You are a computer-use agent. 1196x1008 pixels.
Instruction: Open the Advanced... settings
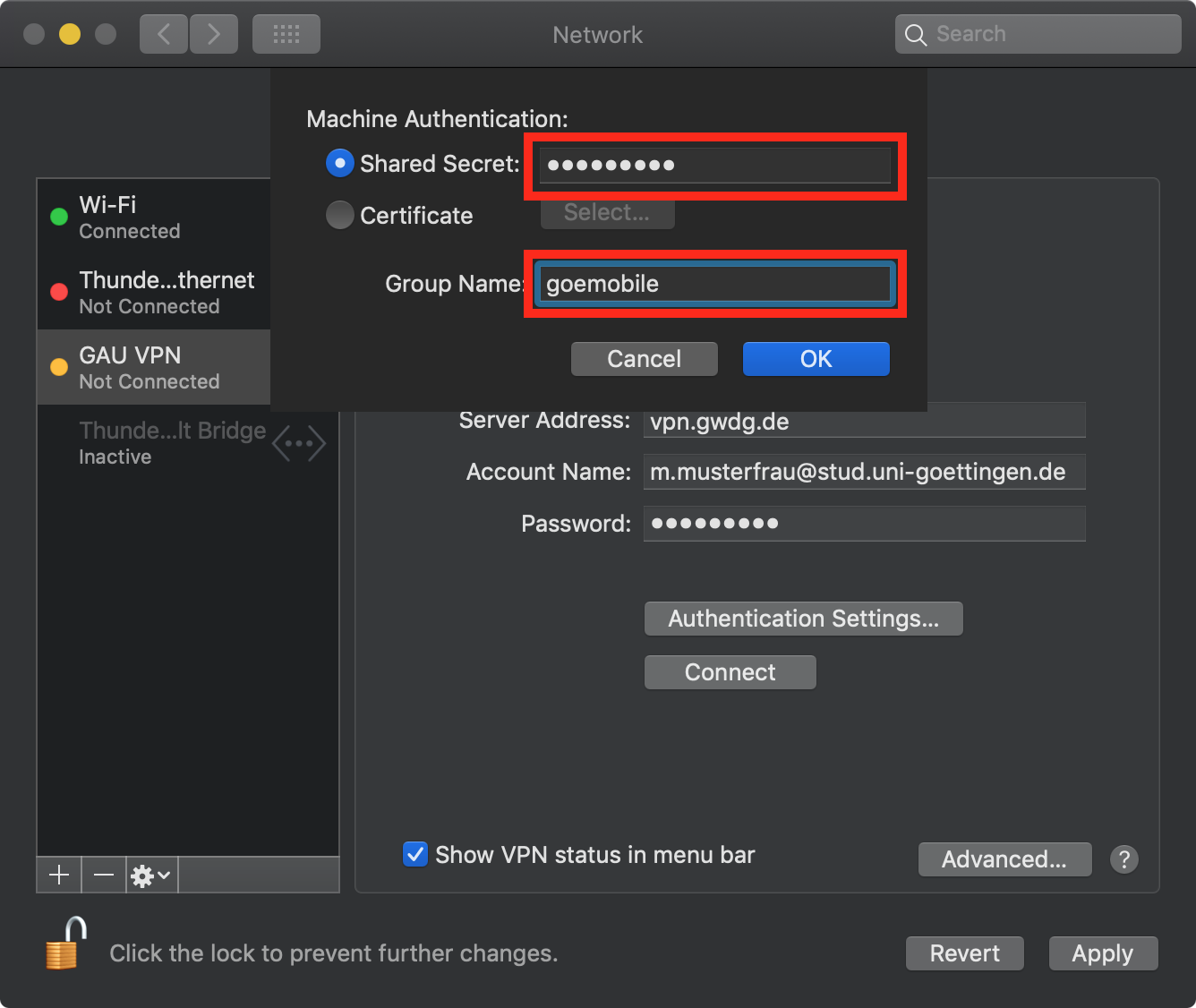(1004, 859)
